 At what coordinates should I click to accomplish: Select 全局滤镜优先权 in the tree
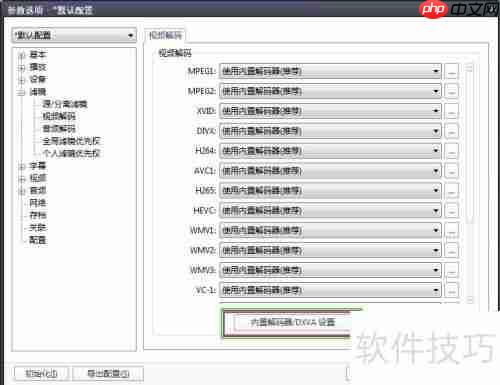coord(71,141)
